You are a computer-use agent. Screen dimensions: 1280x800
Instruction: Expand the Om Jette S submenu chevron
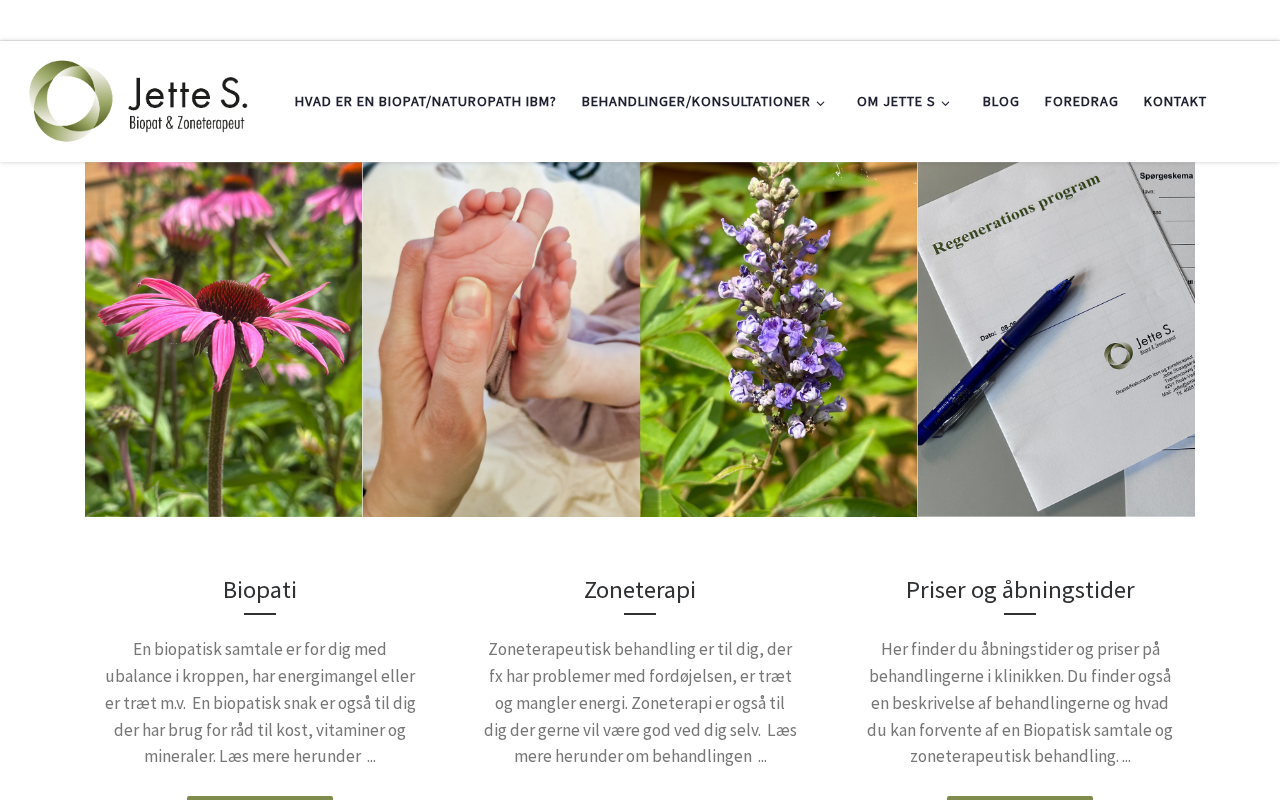[x=946, y=103]
